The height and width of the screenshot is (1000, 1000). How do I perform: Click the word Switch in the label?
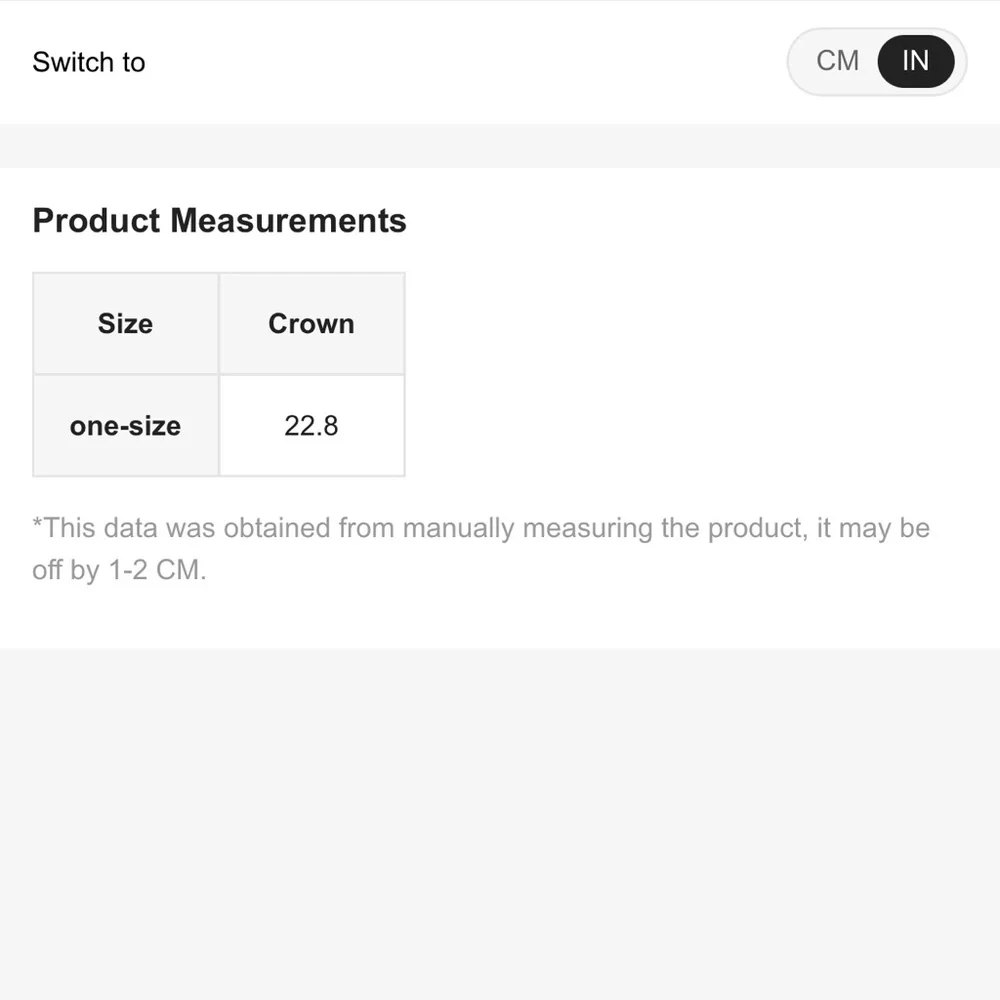(x=73, y=62)
